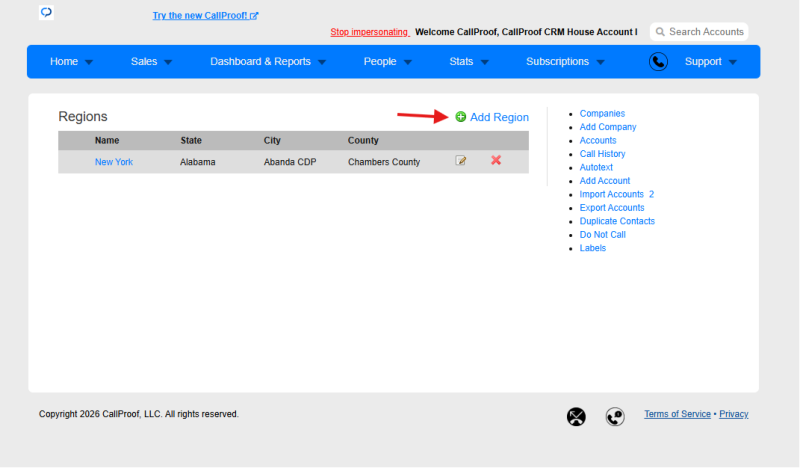The image size is (800, 468).
Task: Click the phone icon in navigation bar
Action: (x=658, y=62)
